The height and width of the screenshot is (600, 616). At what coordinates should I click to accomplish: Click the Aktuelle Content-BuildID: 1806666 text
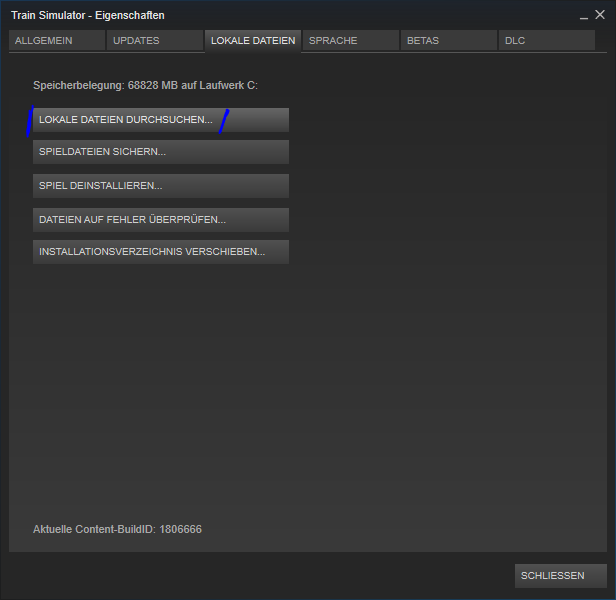[x=117, y=529]
